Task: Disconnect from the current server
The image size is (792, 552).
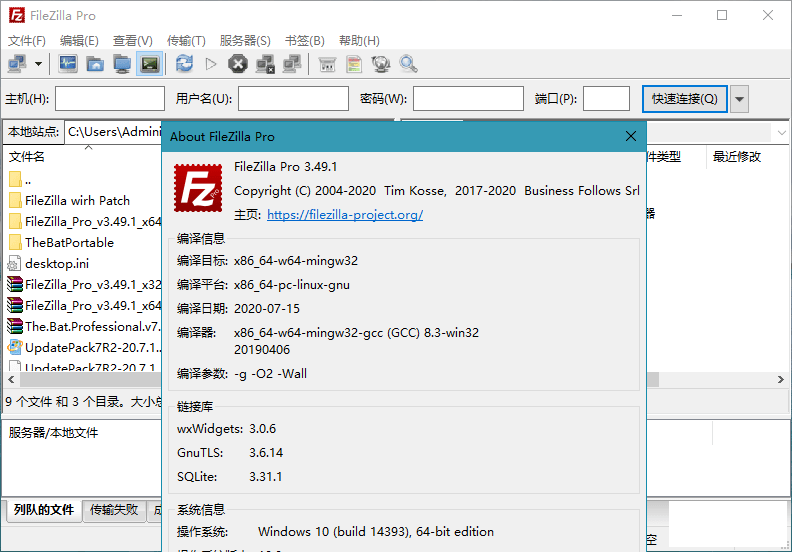Action: tap(265, 64)
